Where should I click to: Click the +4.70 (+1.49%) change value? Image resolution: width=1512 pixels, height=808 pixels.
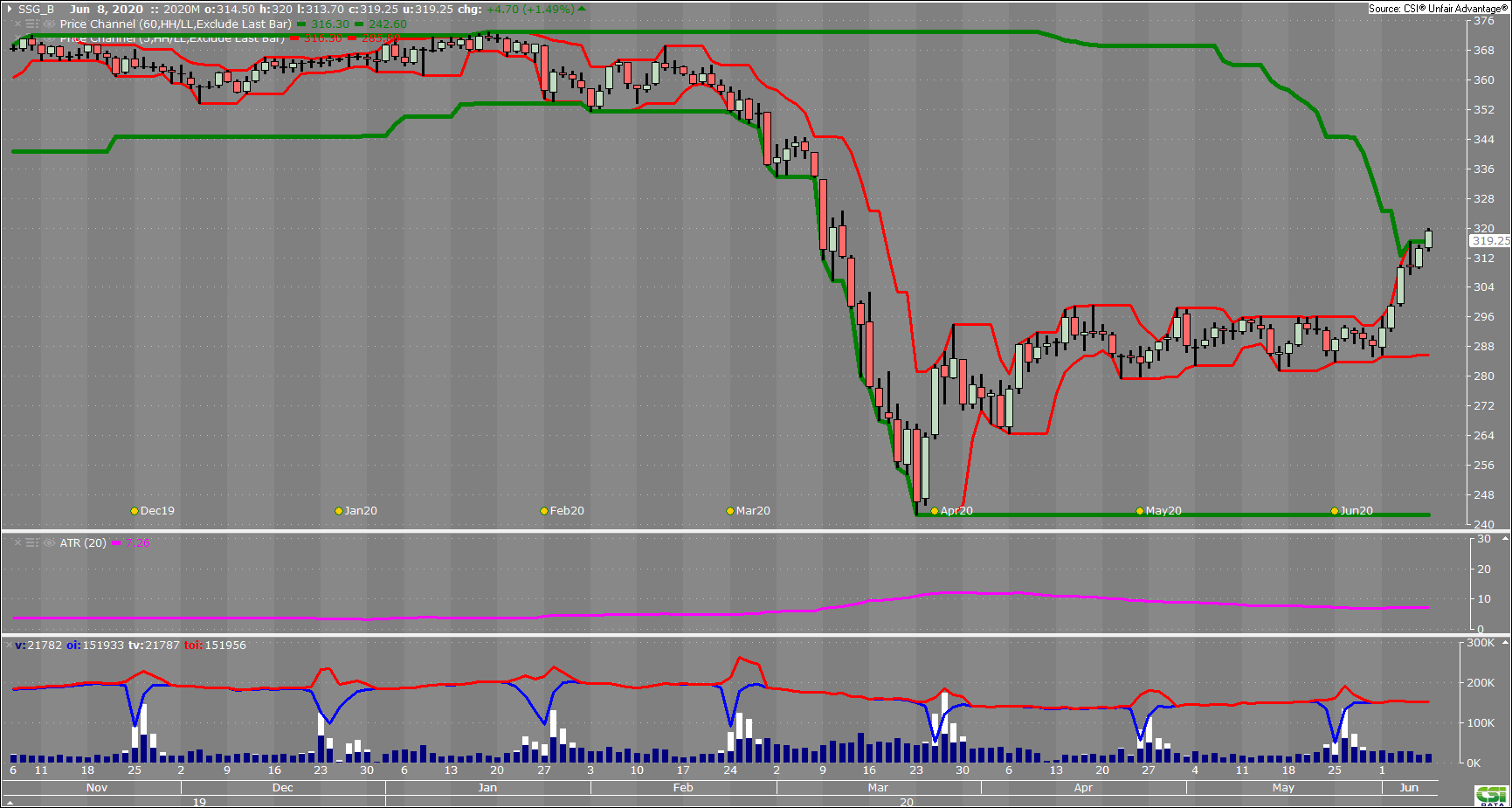[530, 10]
